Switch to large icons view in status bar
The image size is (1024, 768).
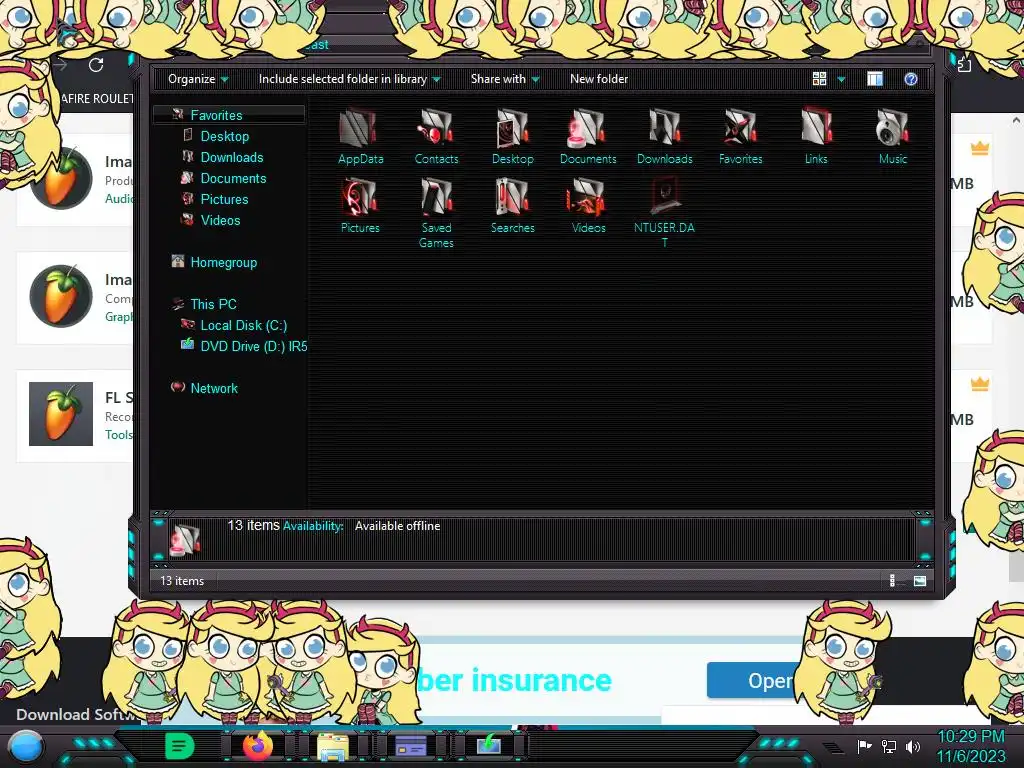point(920,581)
